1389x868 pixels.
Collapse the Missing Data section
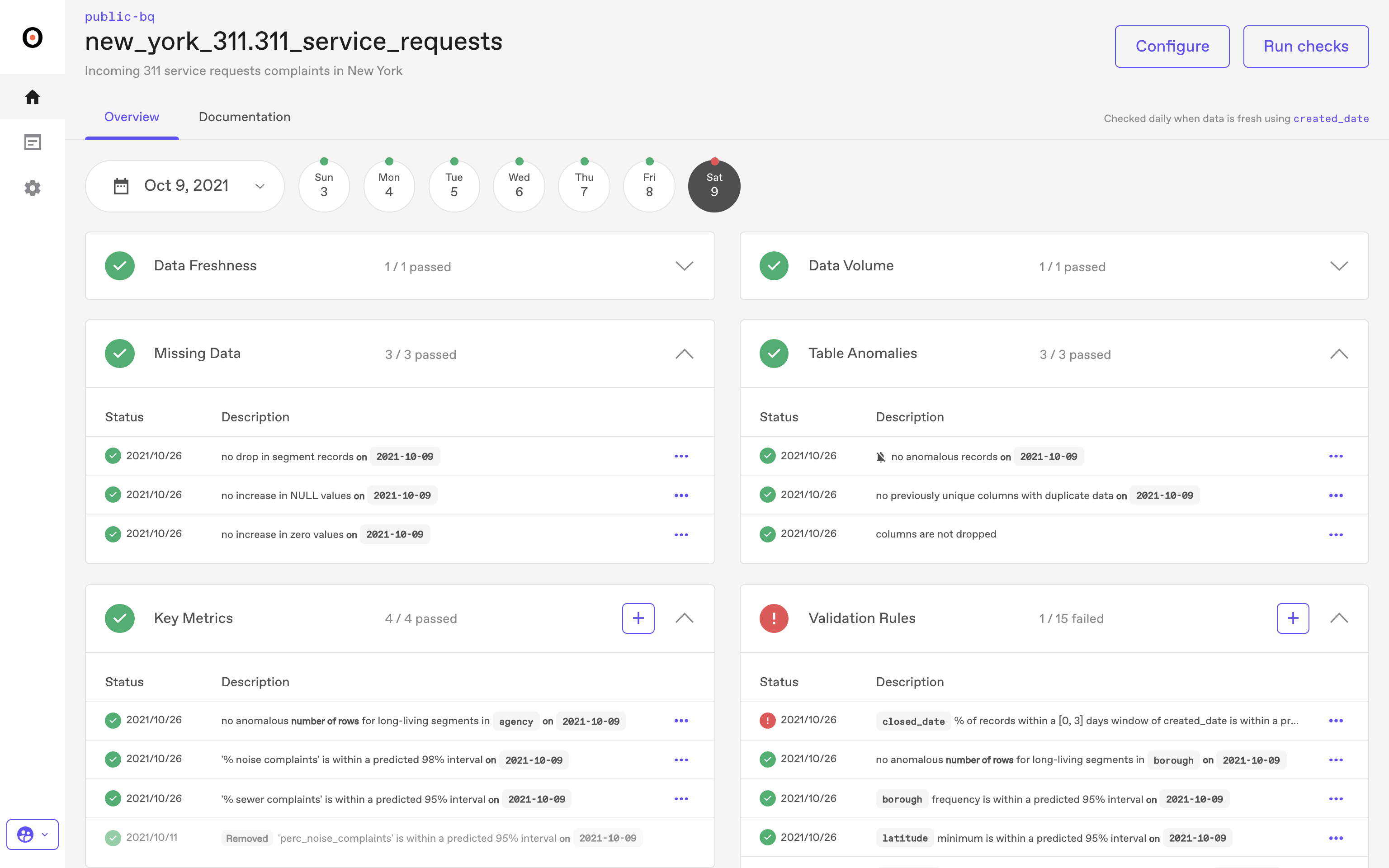[684, 354]
